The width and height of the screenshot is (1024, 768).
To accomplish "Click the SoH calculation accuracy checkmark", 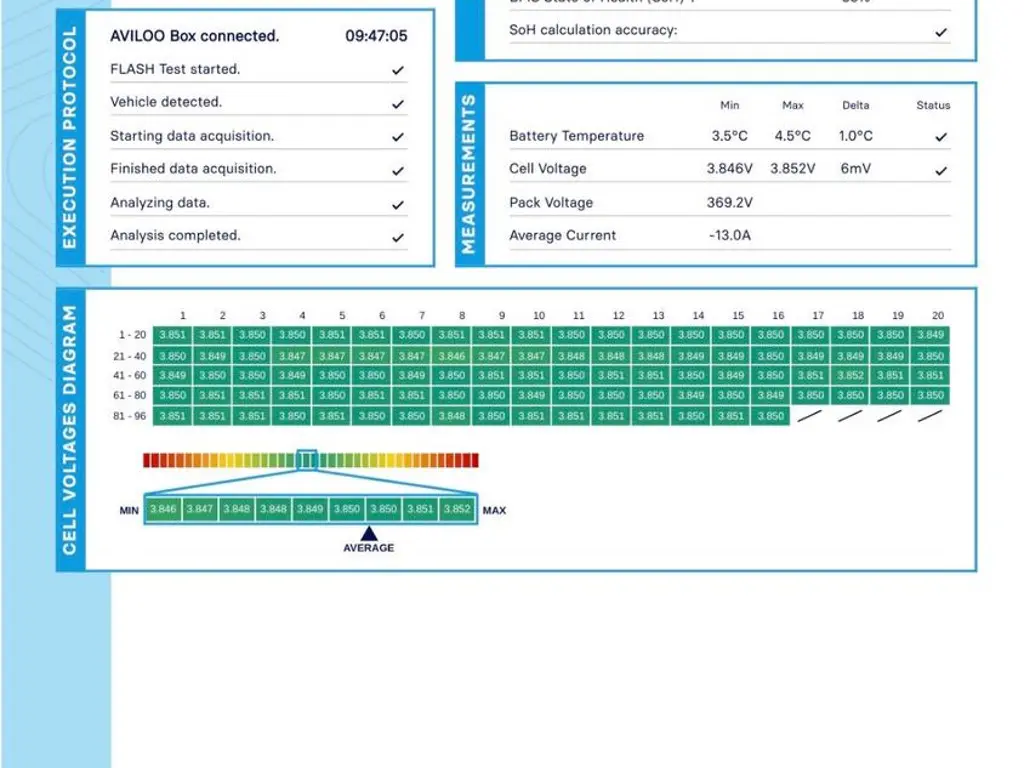I will pyautogui.click(x=940, y=32).
